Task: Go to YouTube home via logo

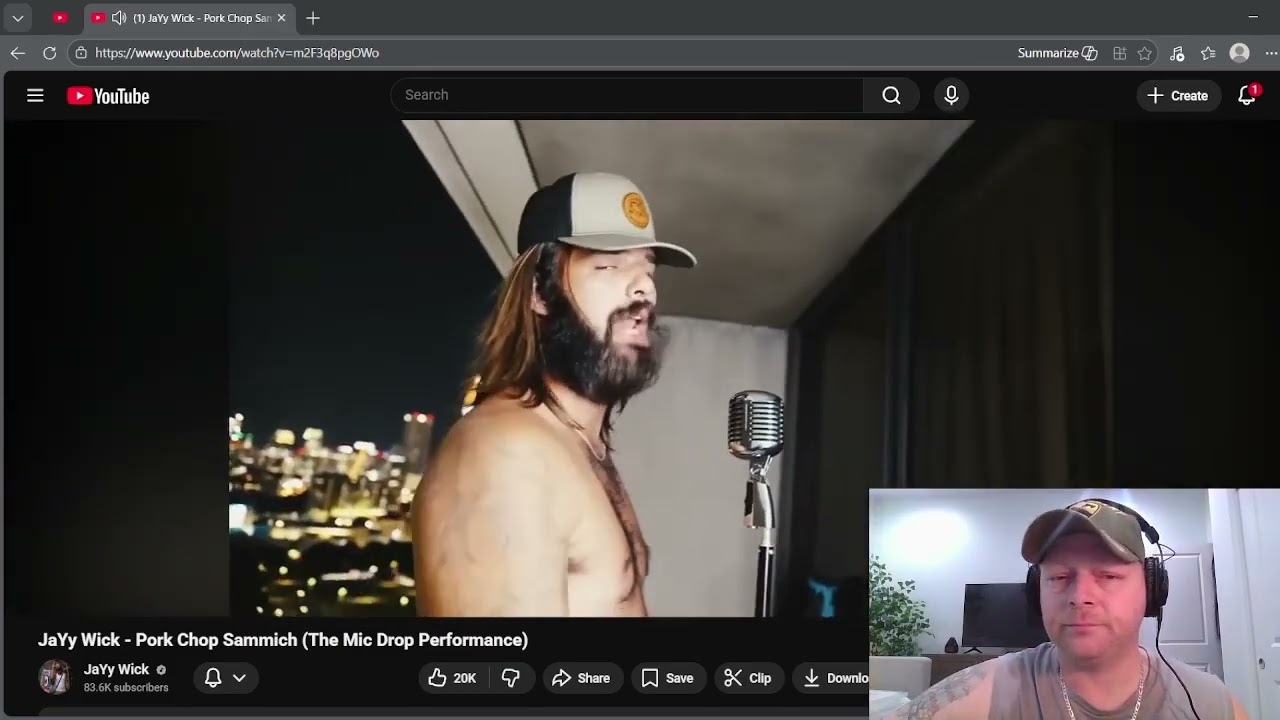Action: pyautogui.click(x=108, y=96)
